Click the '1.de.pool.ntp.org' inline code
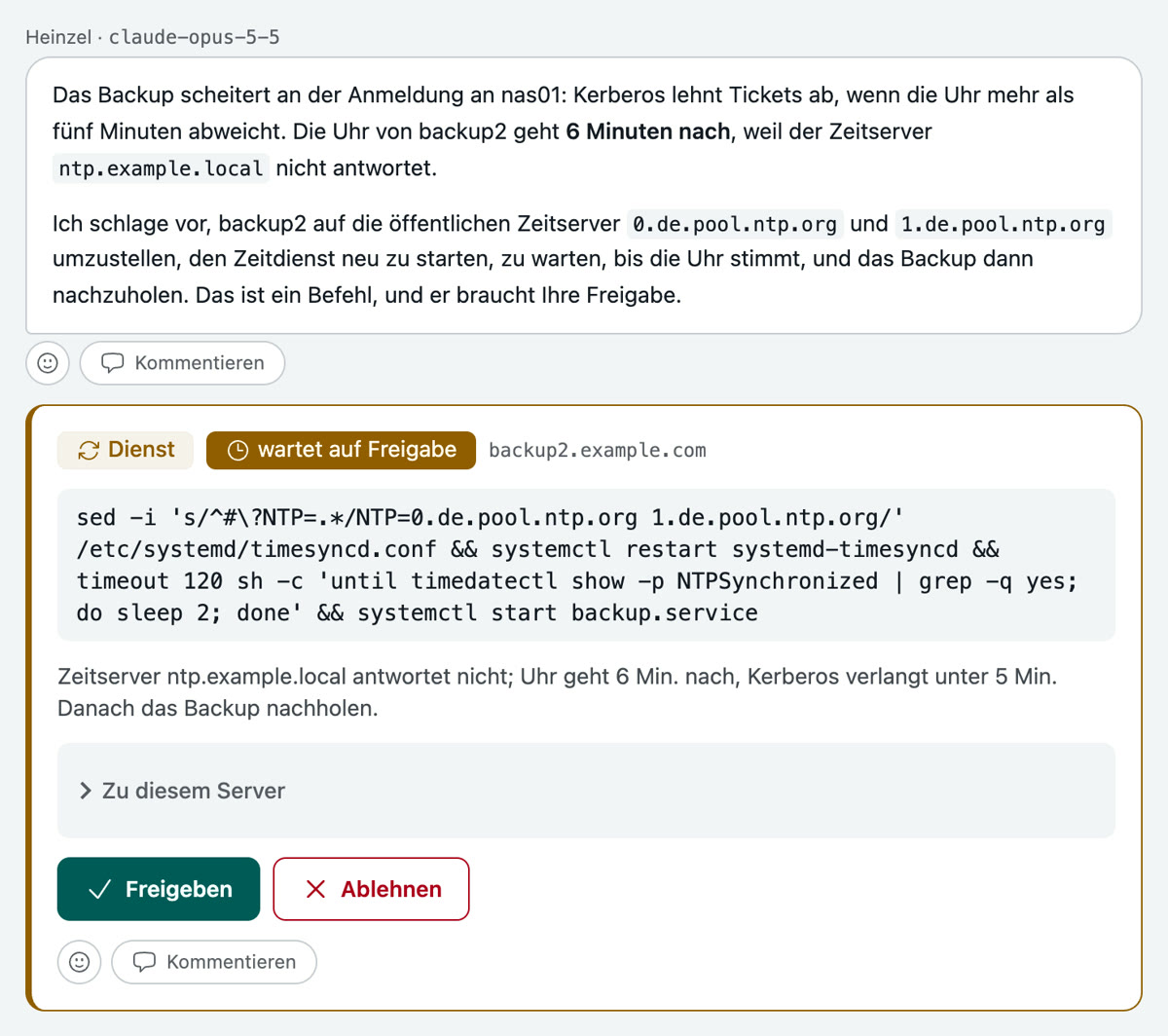This screenshot has width=1168, height=1036. [x=1004, y=224]
